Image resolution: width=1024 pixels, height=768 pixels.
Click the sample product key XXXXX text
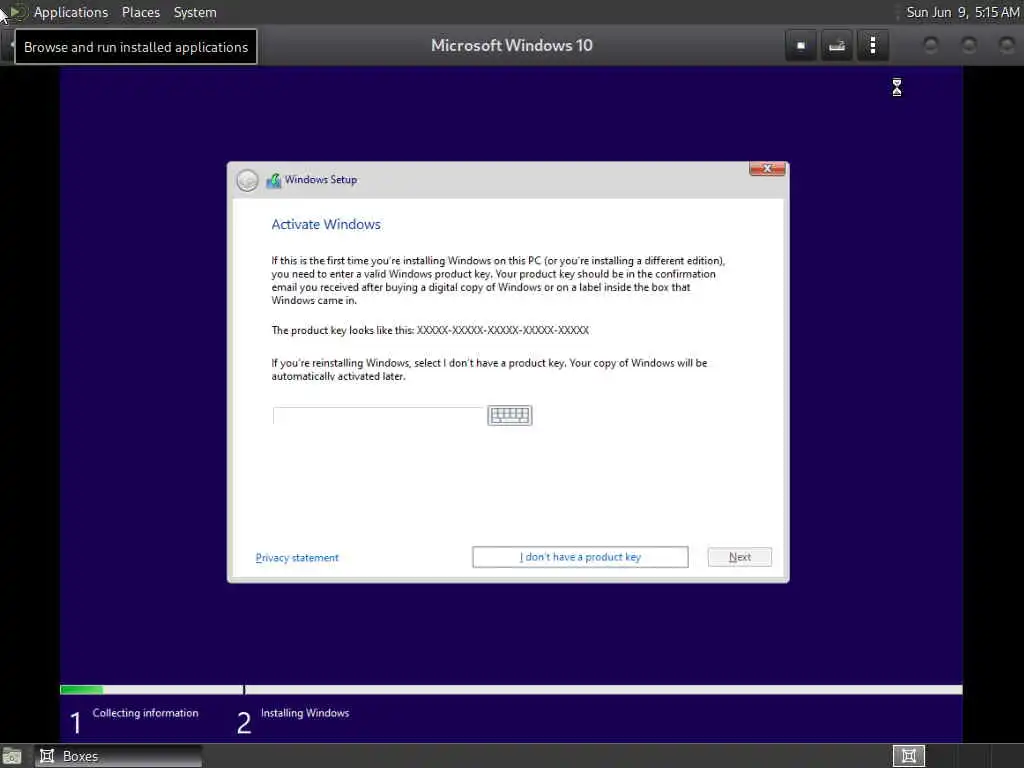(x=503, y=330)
